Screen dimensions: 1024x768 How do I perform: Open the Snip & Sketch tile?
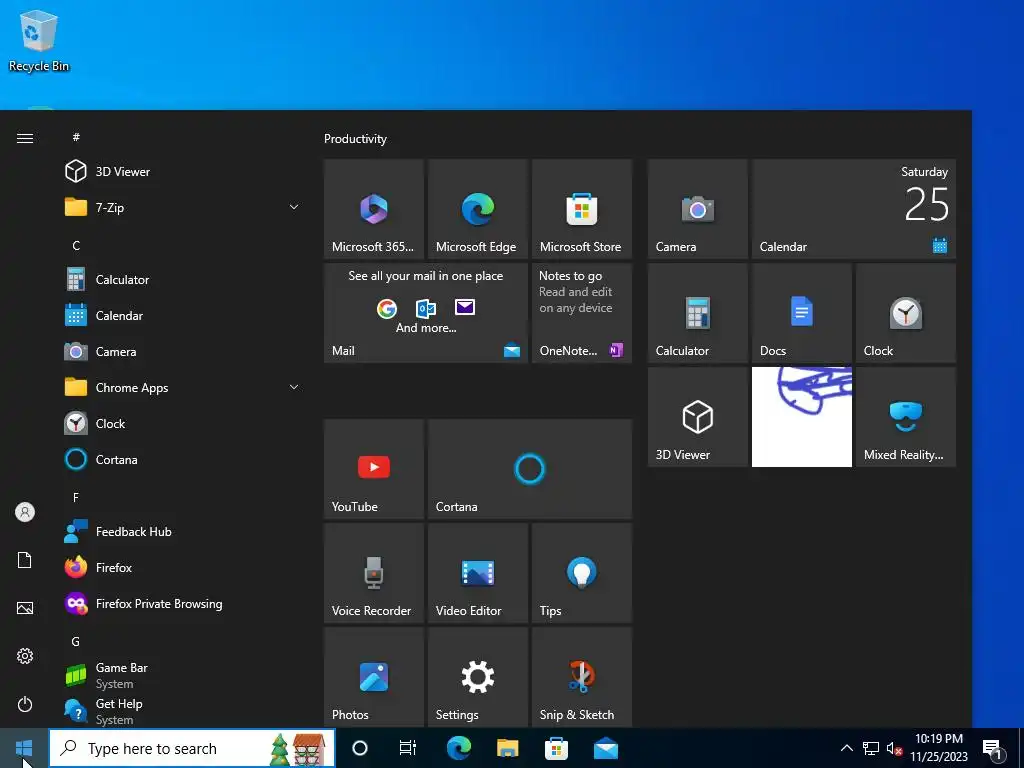[582, 677]
